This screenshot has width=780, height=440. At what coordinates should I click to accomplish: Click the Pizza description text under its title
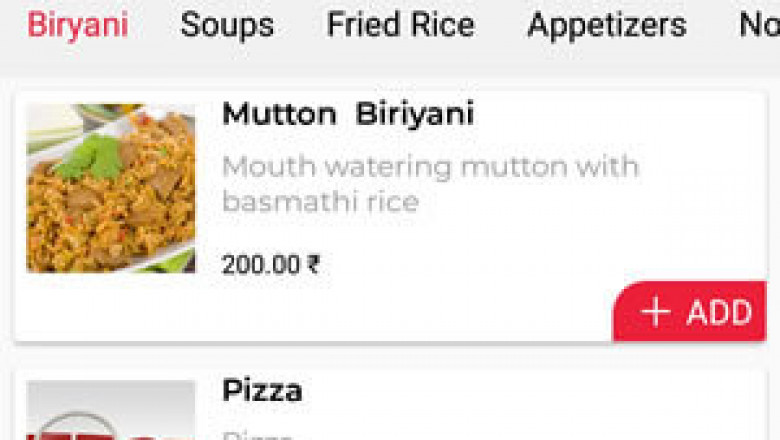pyautogui.click(x=257, y=435)
